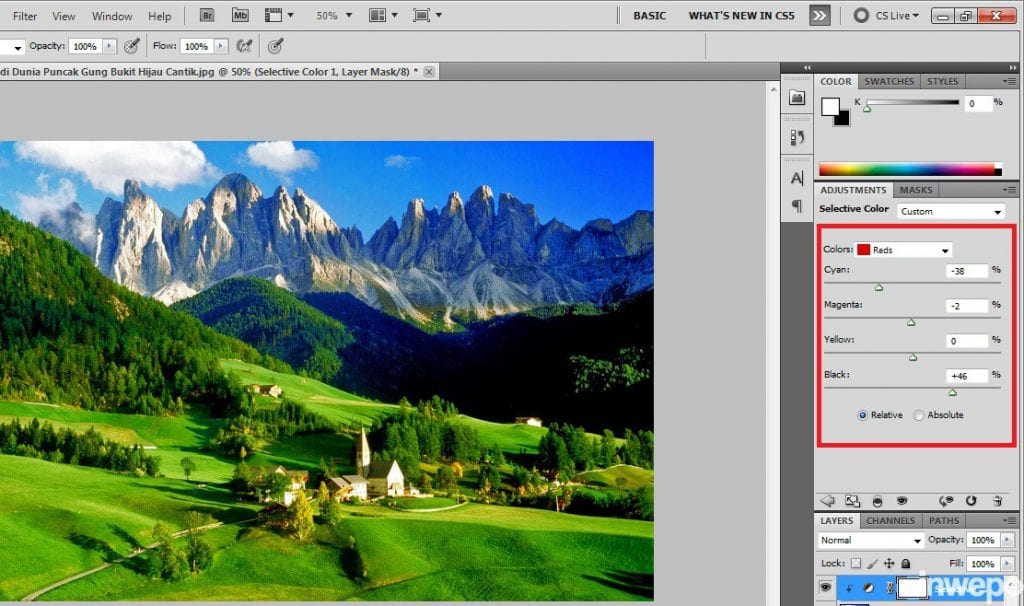
Task: Open the Filter menu
Action: (25, 16)
